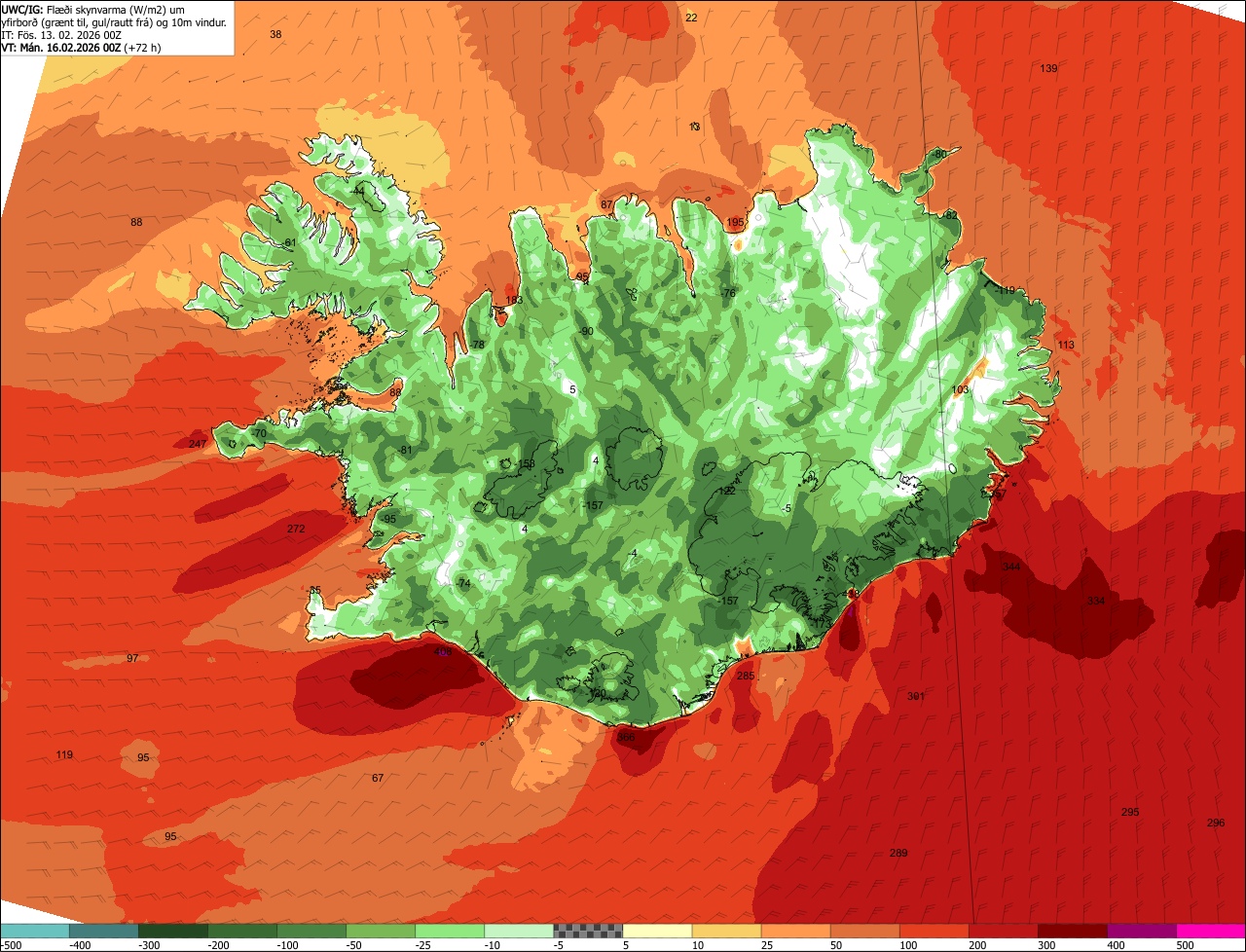The width and height of the screenshot is (1246, 952).
Task: Click the value 285 near the south coast
Action: click(x=746, y=676)
